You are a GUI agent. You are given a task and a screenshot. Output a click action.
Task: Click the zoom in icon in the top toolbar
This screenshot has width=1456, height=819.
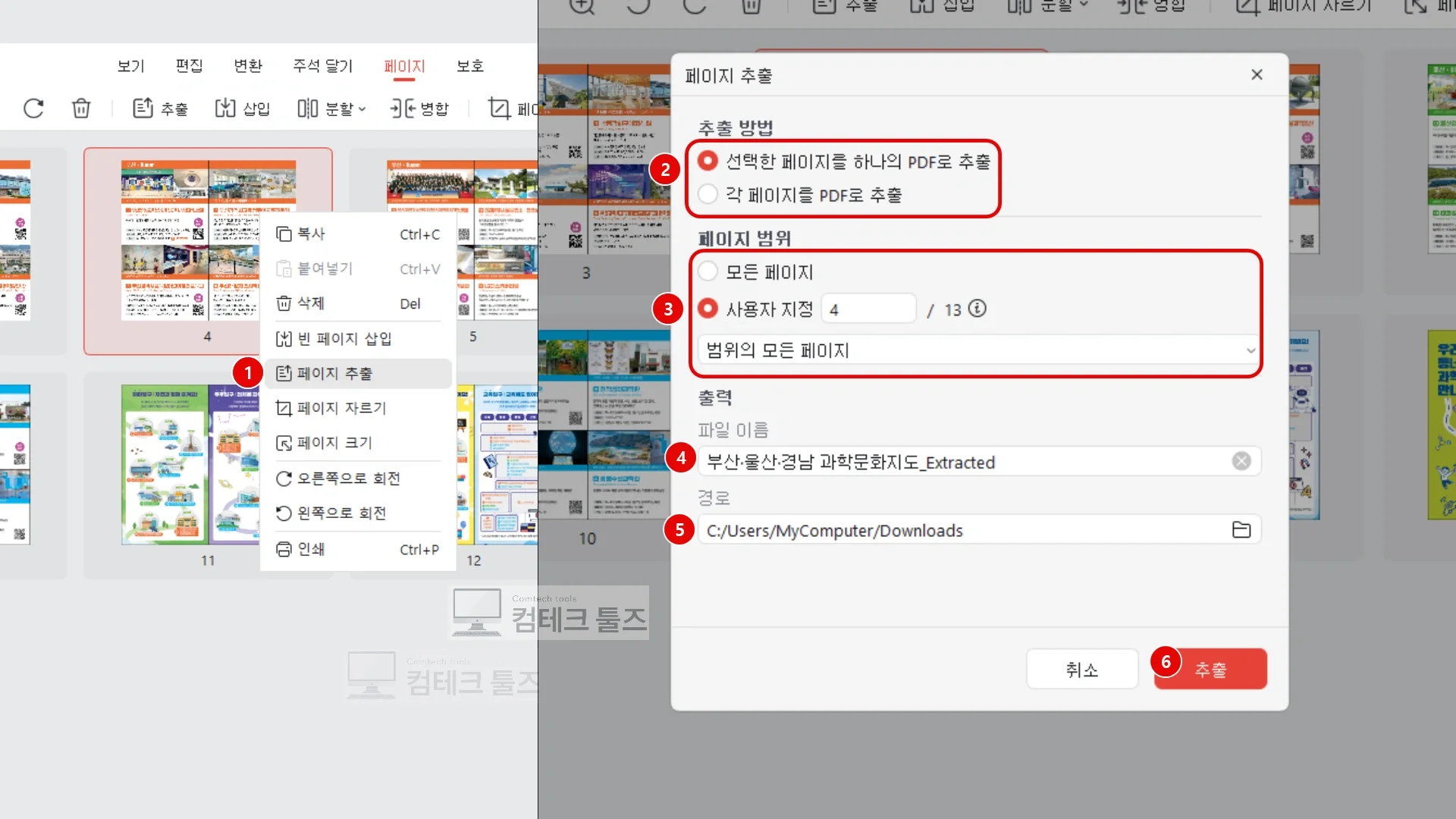582,6
